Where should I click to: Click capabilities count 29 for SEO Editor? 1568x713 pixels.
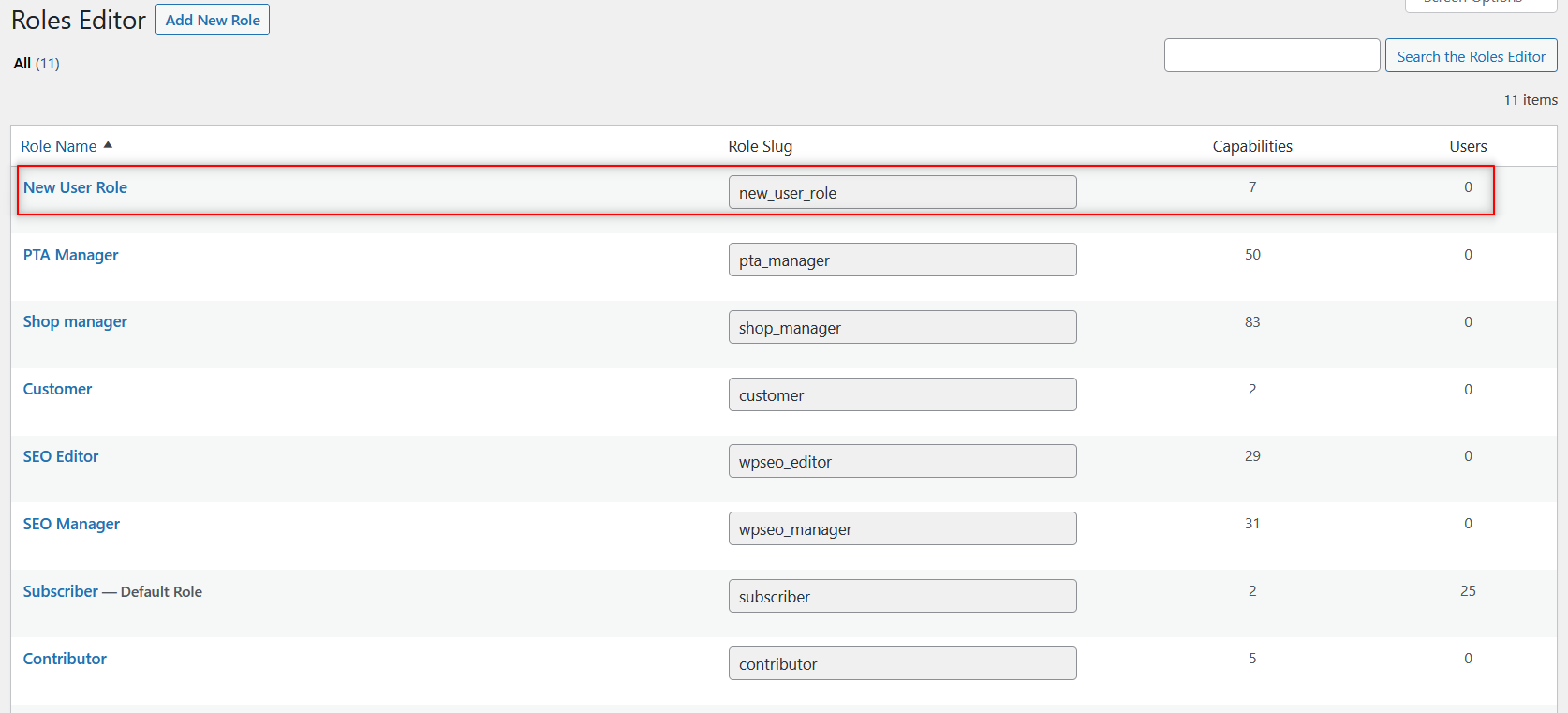(x=1252, y=455)
